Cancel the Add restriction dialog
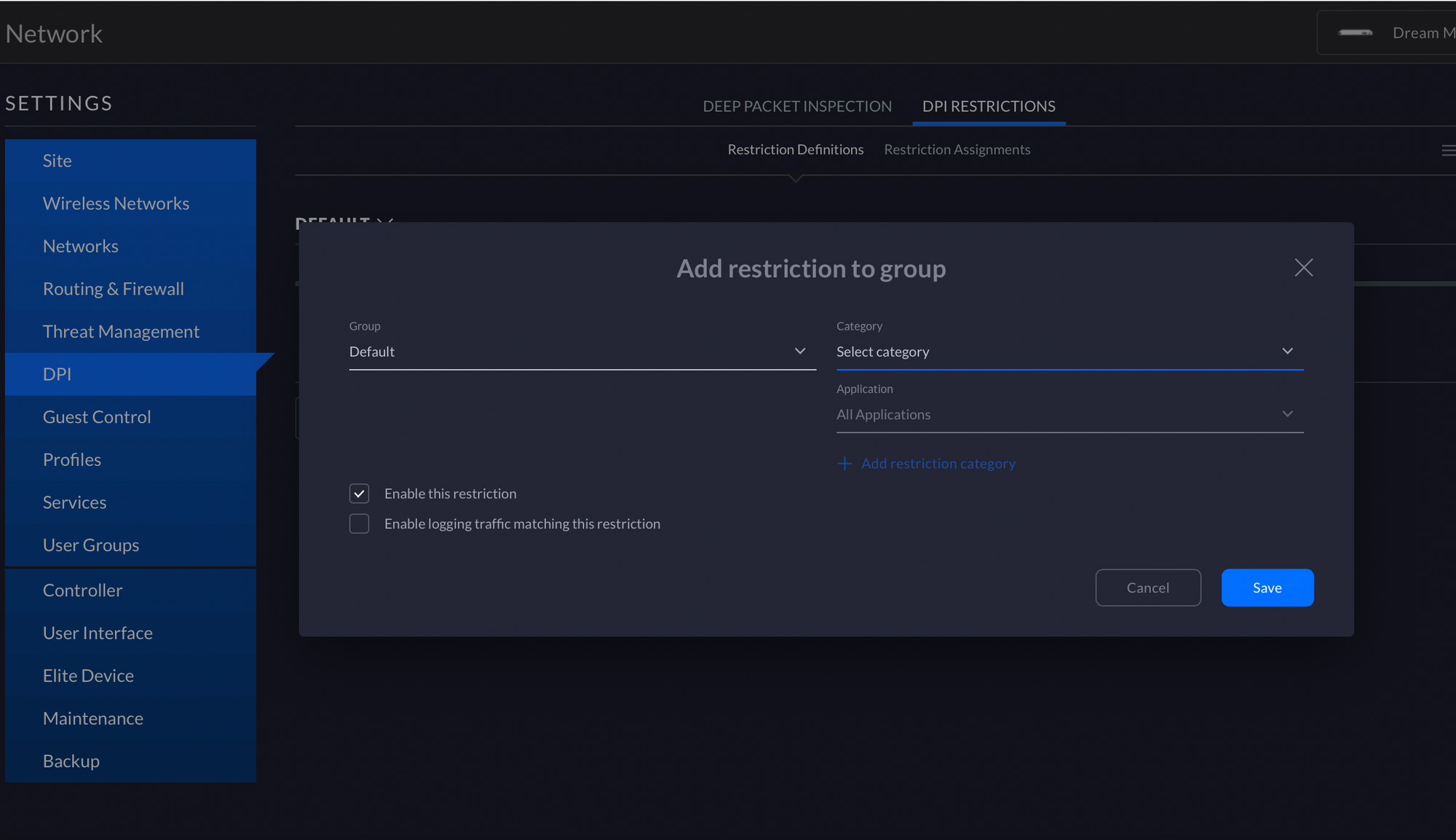The height and width of the screenshot is (840, 1456). (x=1148, y=587)
